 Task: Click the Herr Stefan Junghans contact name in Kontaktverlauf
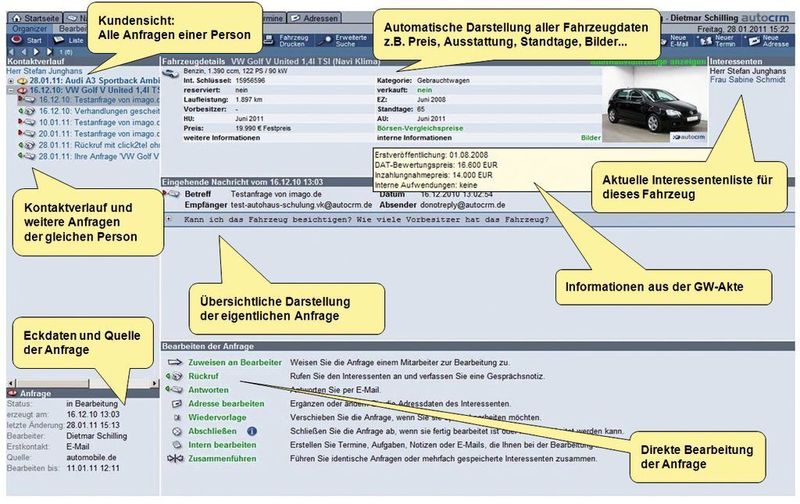[x=44, y=71]
